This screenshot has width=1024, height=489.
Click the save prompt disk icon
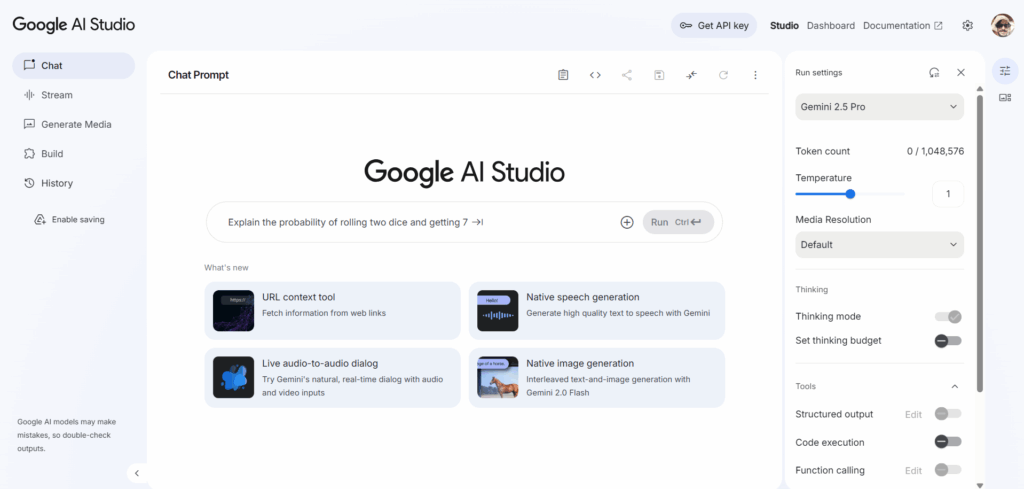coord(659,75)
